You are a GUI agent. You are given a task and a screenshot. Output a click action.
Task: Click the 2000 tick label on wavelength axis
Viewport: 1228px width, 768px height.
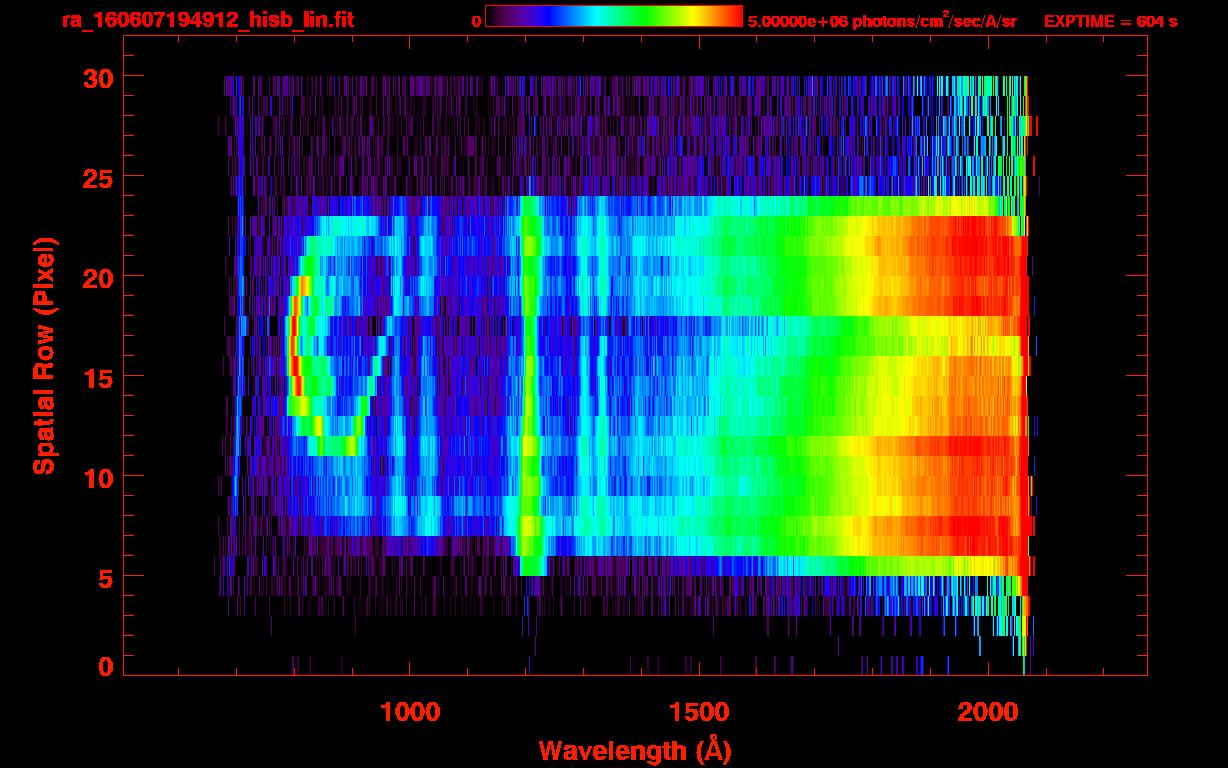coord(988,712)
